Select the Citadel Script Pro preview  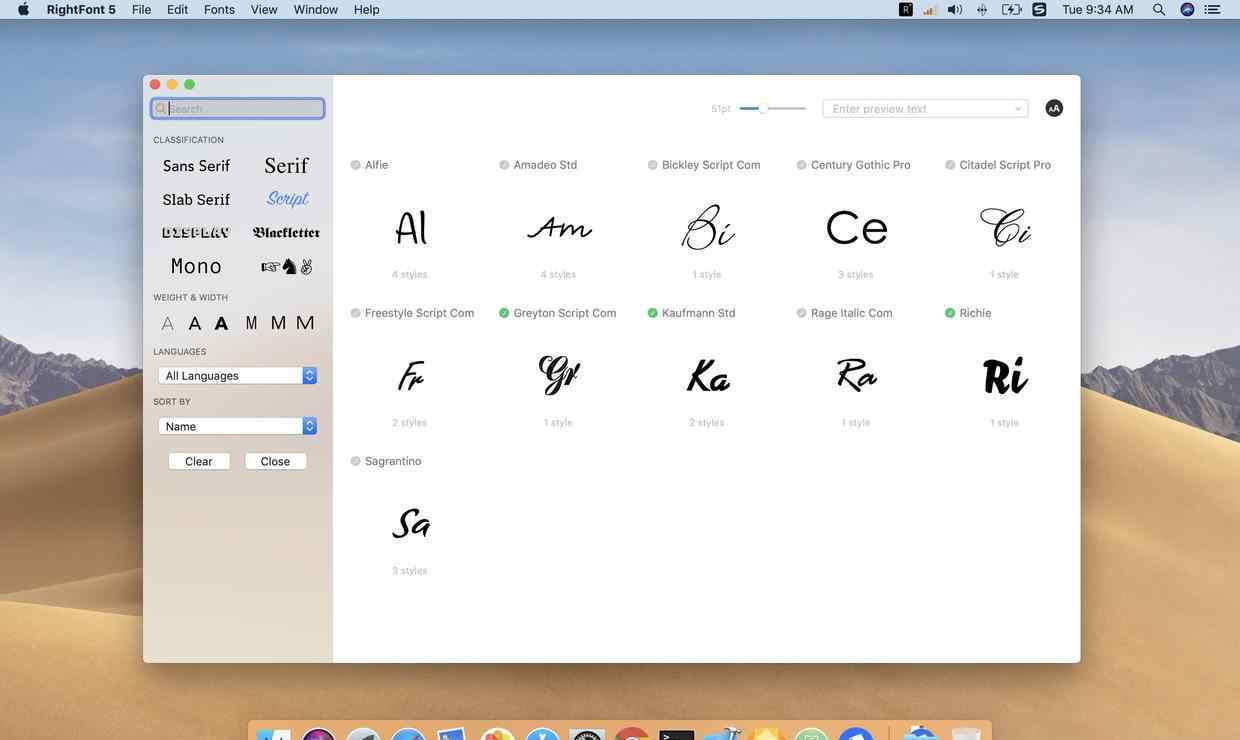tap(1006, 227)
